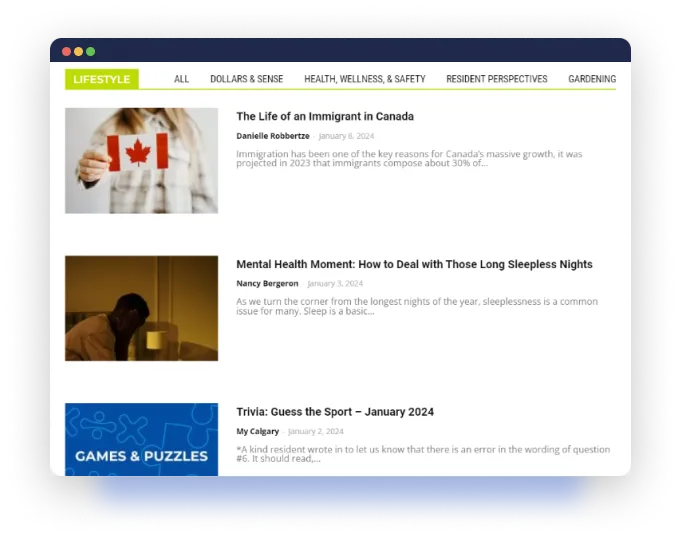
Task: Click the January 2, 2024 date
Action: click(316, 431)
